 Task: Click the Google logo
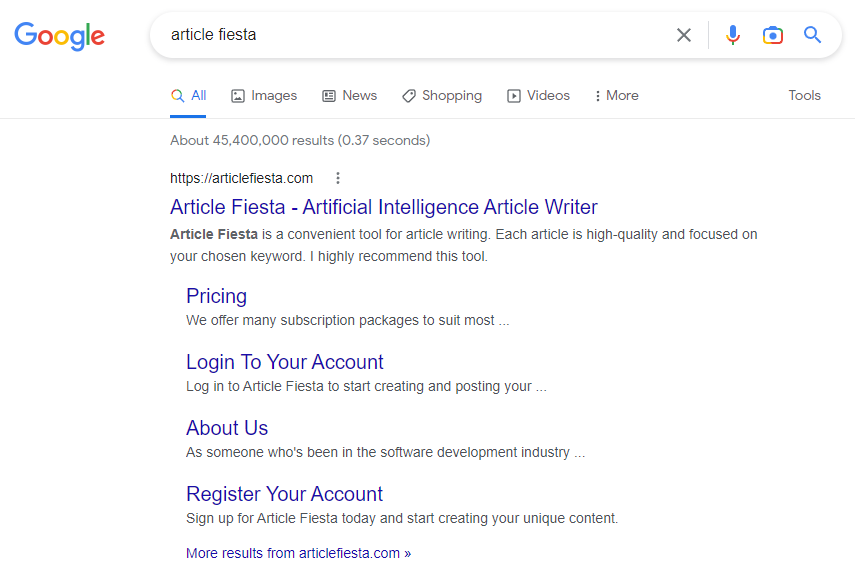[59, 36]
